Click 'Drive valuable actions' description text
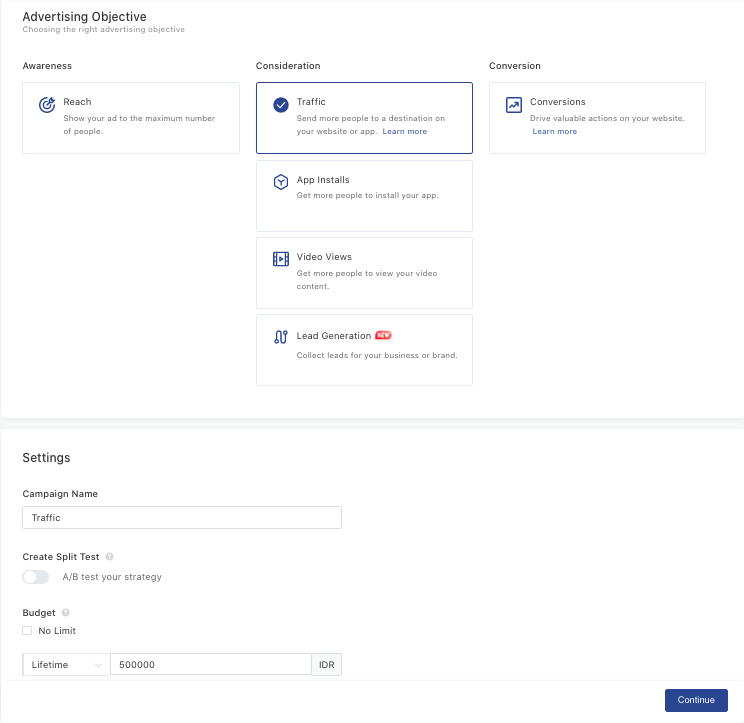The width and height of the screenshot is (744, 723). [607, 118]
